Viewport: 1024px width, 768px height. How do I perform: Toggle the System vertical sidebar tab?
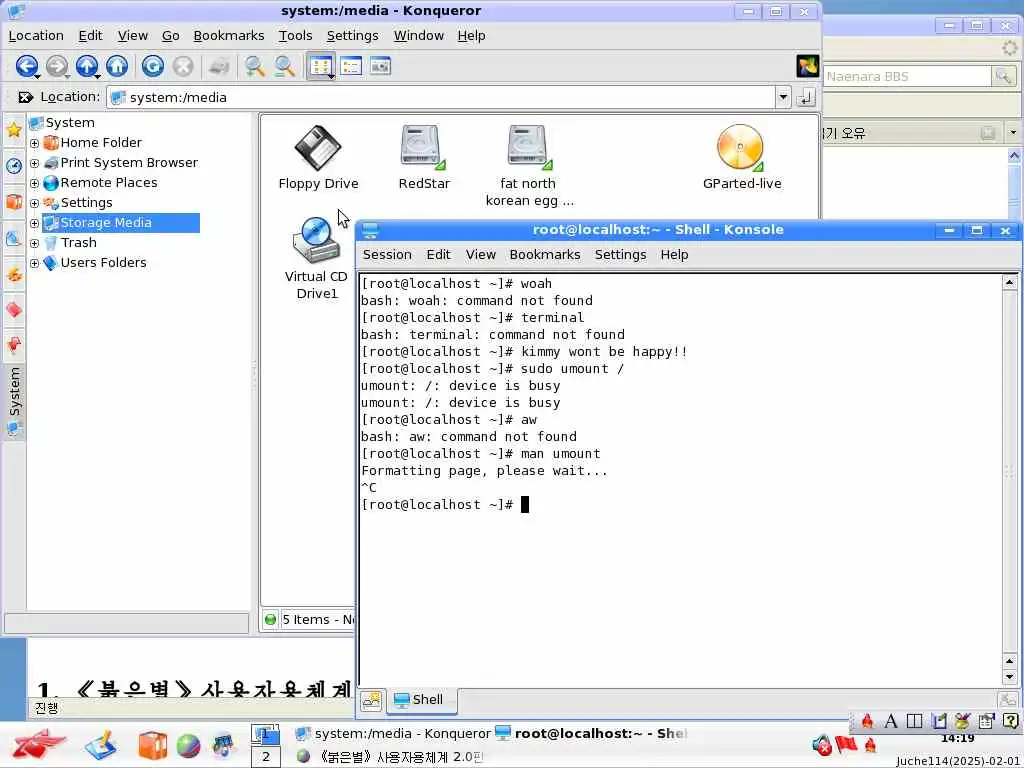pos(14,400)
